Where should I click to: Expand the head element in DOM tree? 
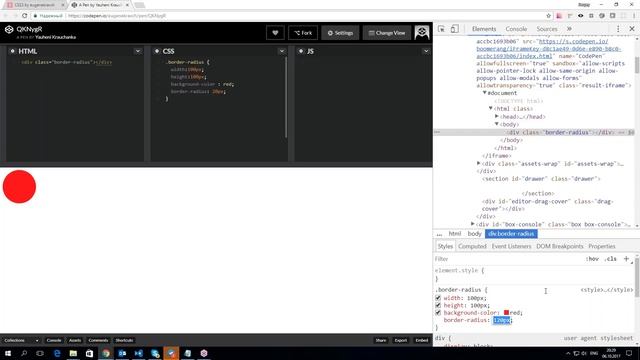click(497, 116)
